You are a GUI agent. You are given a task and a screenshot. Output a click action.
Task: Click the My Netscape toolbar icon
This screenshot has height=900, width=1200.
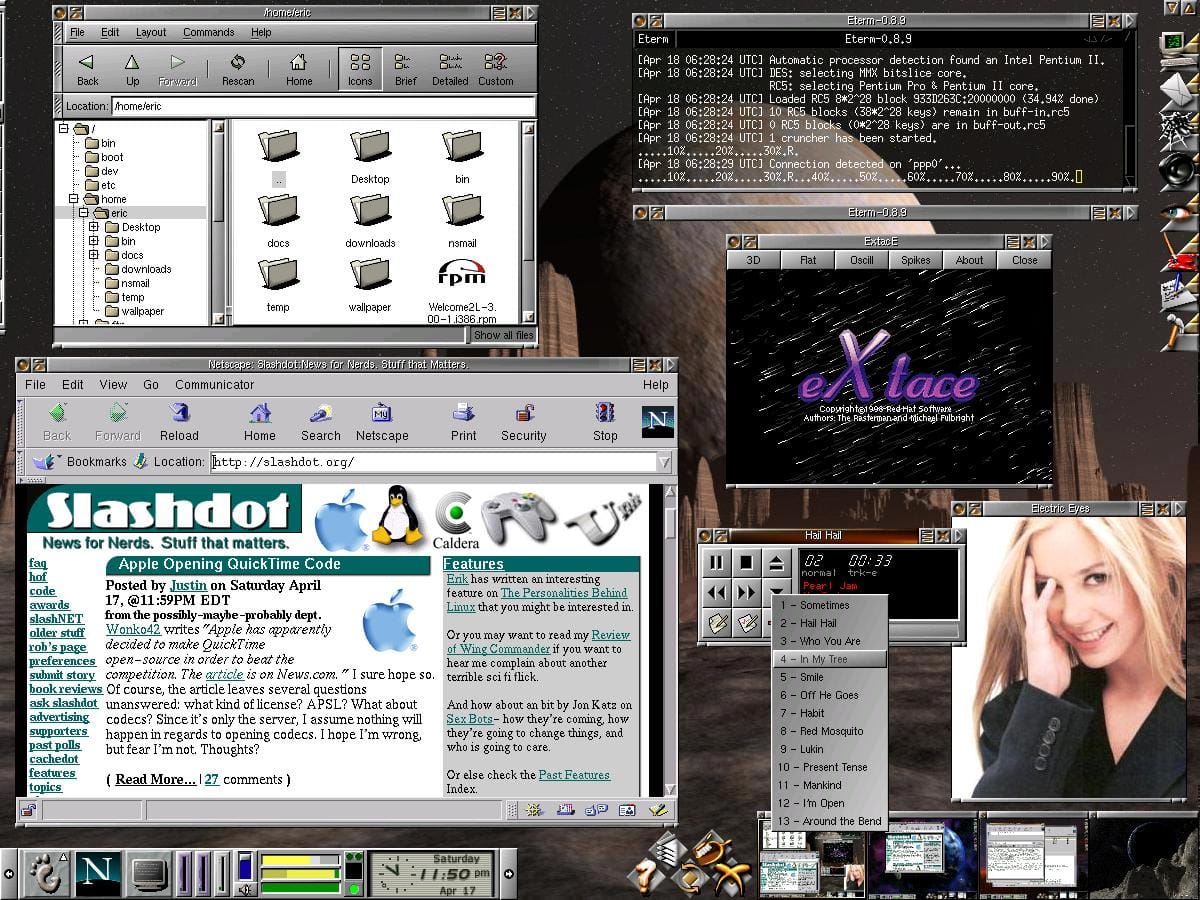(x=382, y=421)
